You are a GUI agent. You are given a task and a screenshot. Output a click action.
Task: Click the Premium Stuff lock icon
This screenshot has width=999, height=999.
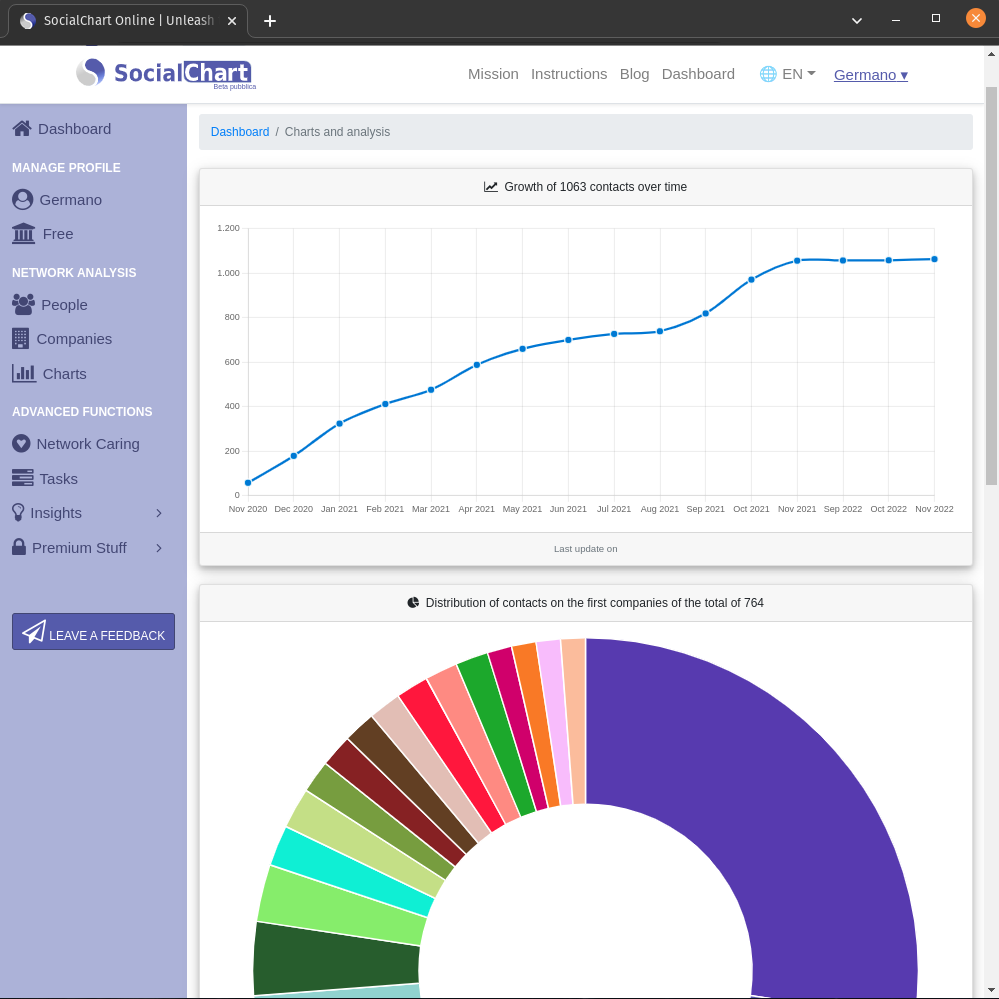point(19,547)
